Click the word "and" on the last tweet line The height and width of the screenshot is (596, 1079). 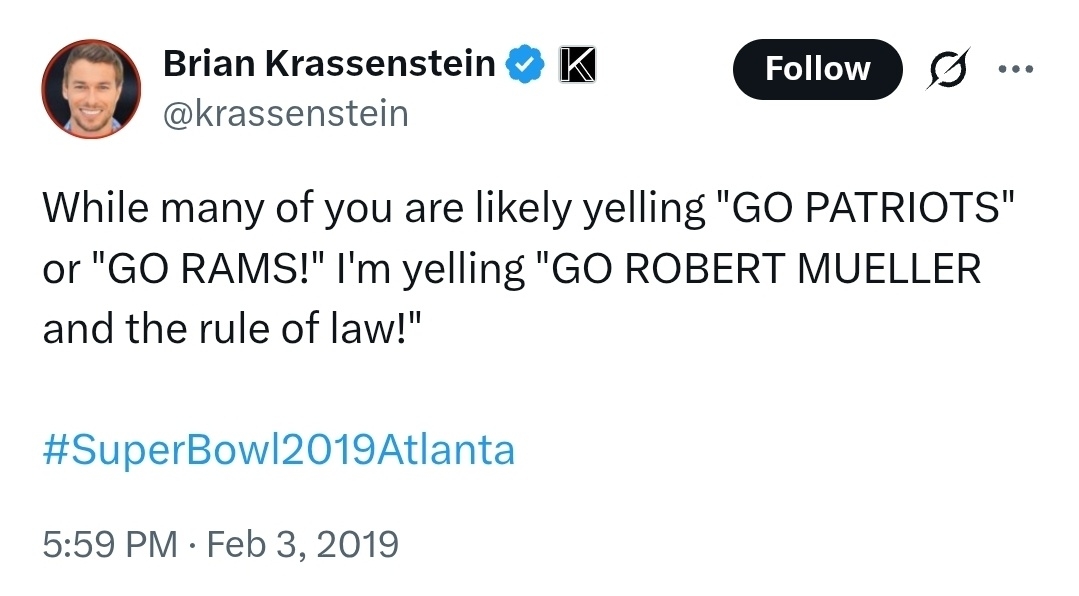tap(75, 329)
